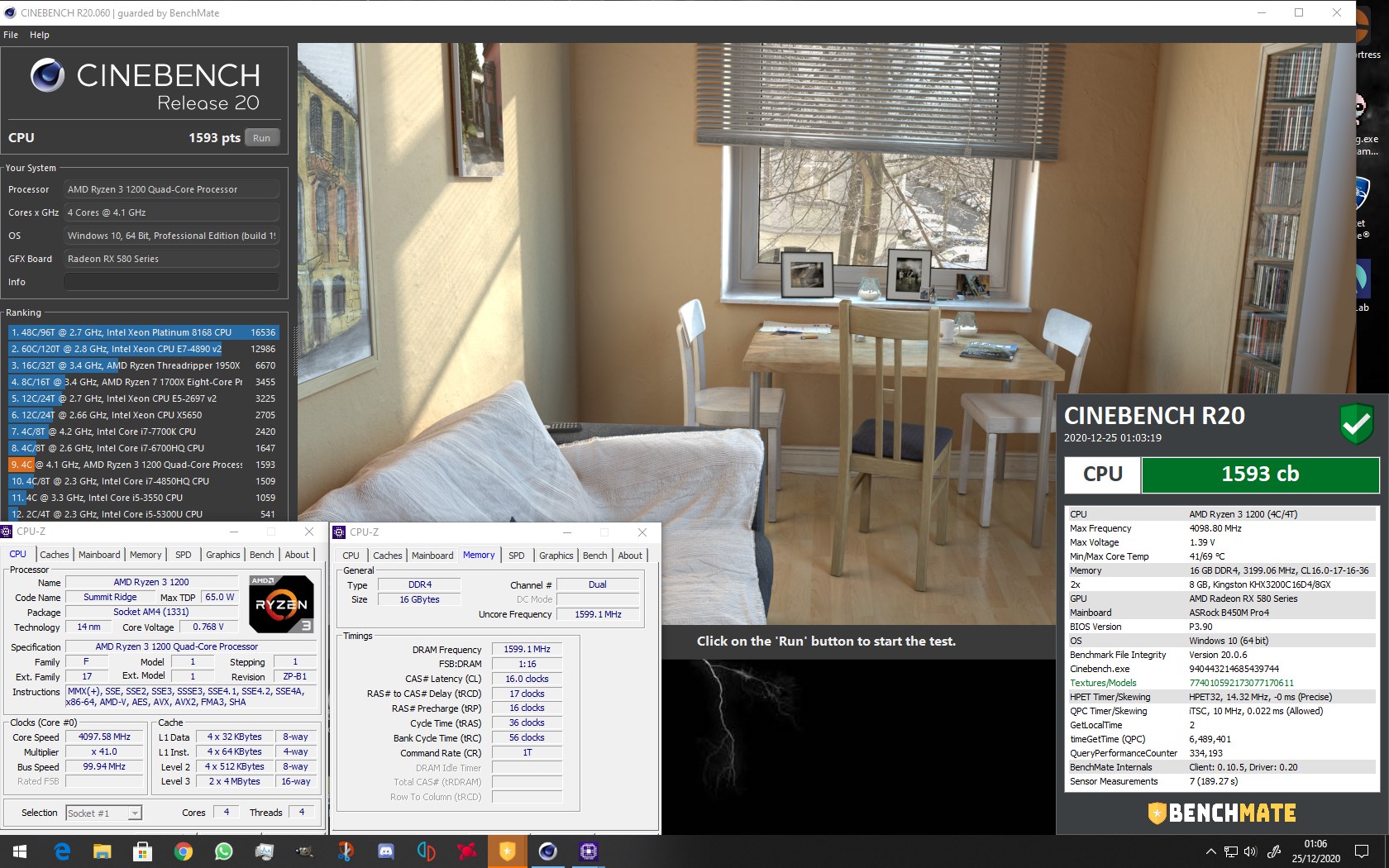Select ranking row Core i7-7700K
Image resolution: width=1389 pixels, height=868 pixels.
pyautogui.click(x=144, y=432)
